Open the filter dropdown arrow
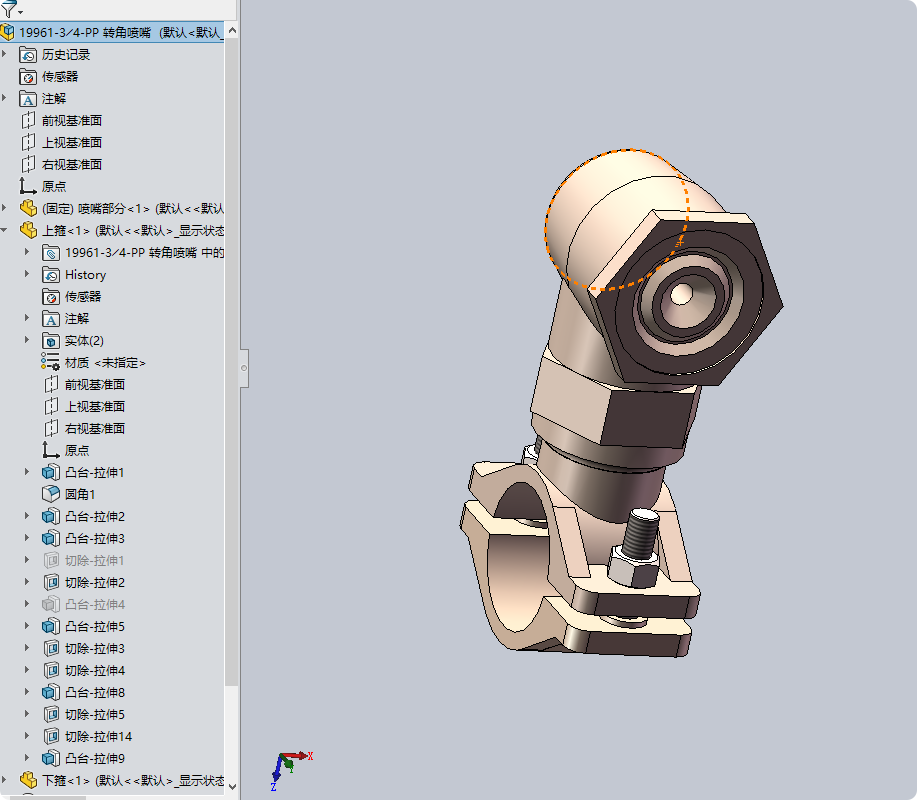 pyautogui.click(x=20, y=12)
